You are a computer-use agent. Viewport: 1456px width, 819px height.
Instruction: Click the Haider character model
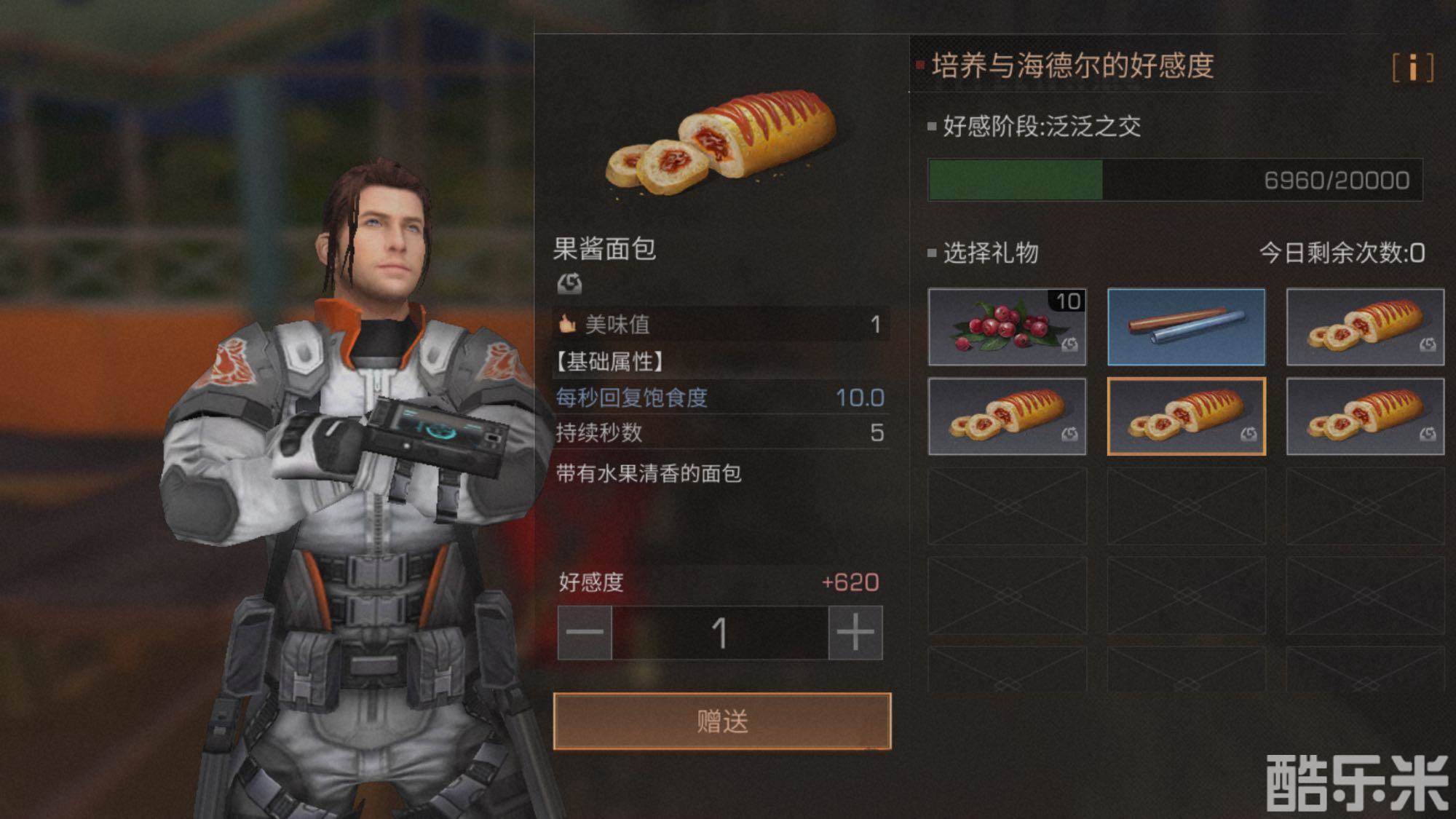click(357, 495)
